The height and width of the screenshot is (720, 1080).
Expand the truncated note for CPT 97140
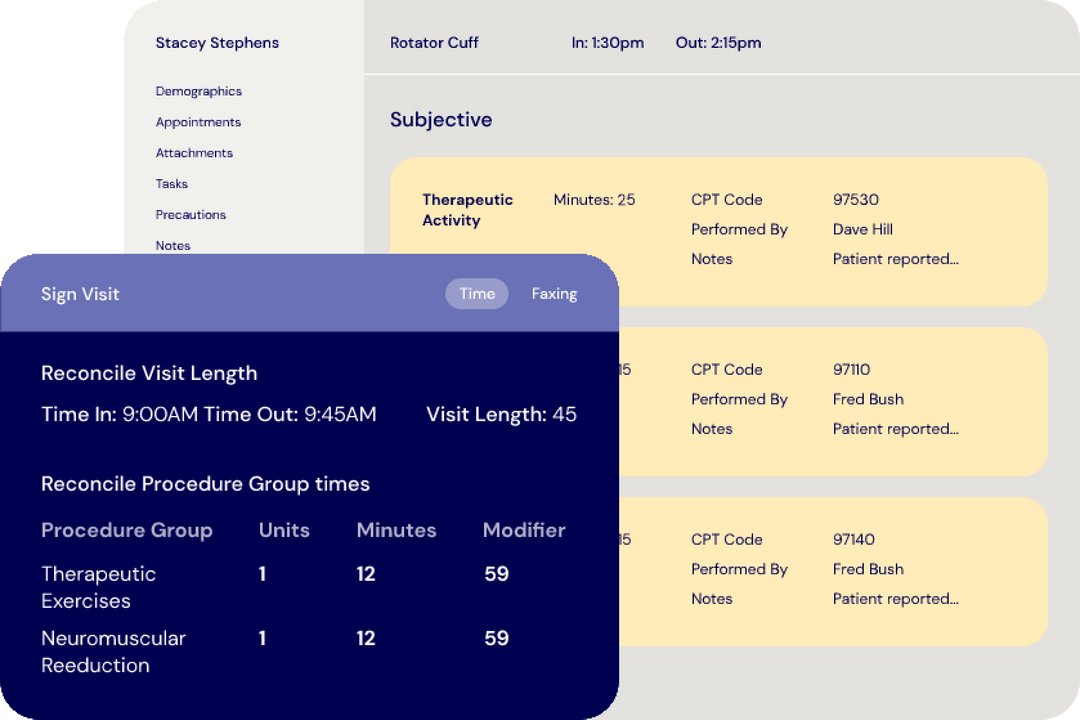[x=880, y=599]
